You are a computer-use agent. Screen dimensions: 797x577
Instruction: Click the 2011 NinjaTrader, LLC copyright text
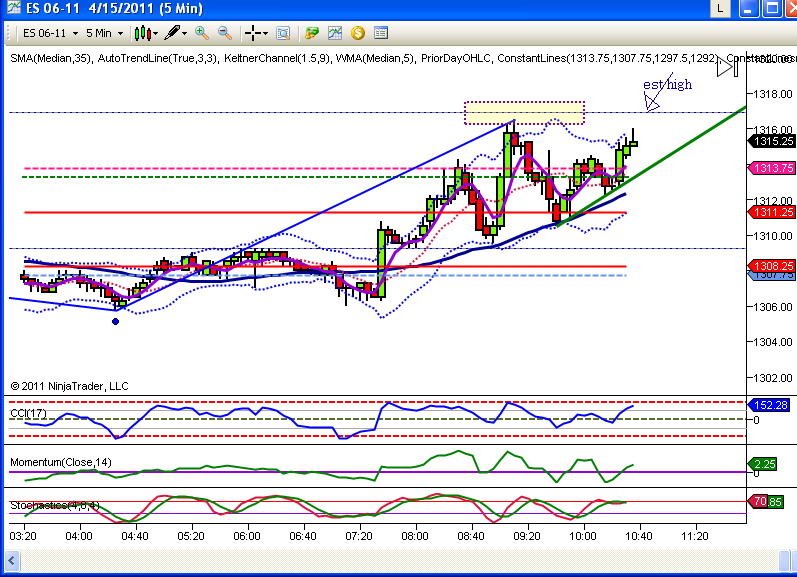(69, 386)
